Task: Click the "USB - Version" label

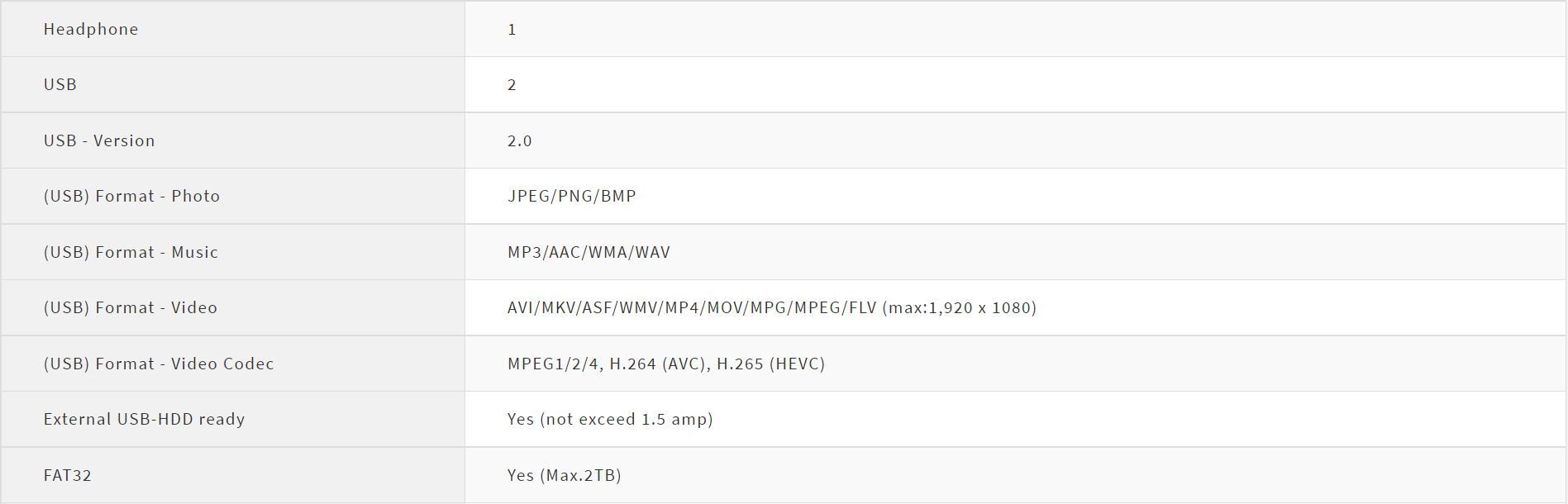Action: tap(99, 140)
